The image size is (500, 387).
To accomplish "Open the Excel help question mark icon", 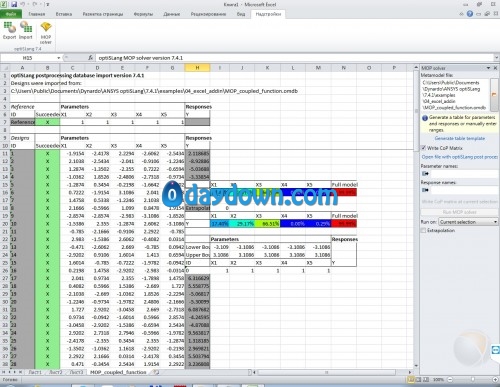I will pos(470,14).
